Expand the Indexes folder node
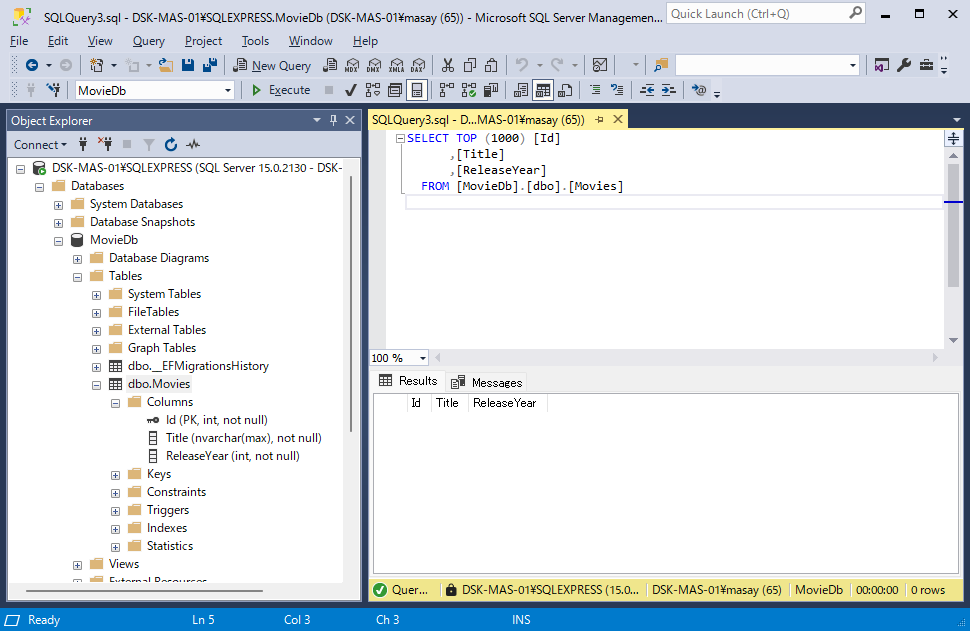The width and height of the screenshot is (970, 631). point(116,529)
